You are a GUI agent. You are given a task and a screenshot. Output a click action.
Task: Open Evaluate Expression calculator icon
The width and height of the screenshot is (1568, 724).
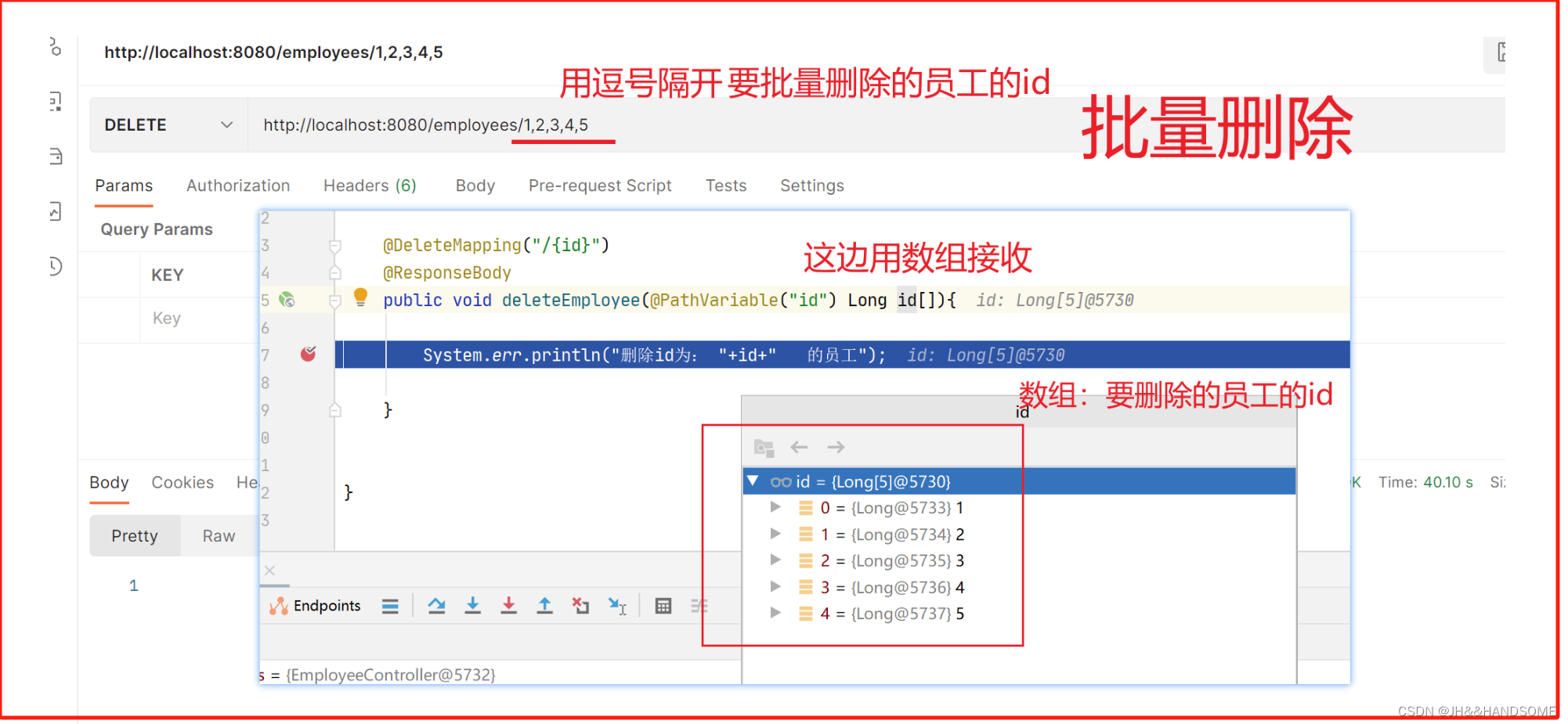tap(663, 606)
